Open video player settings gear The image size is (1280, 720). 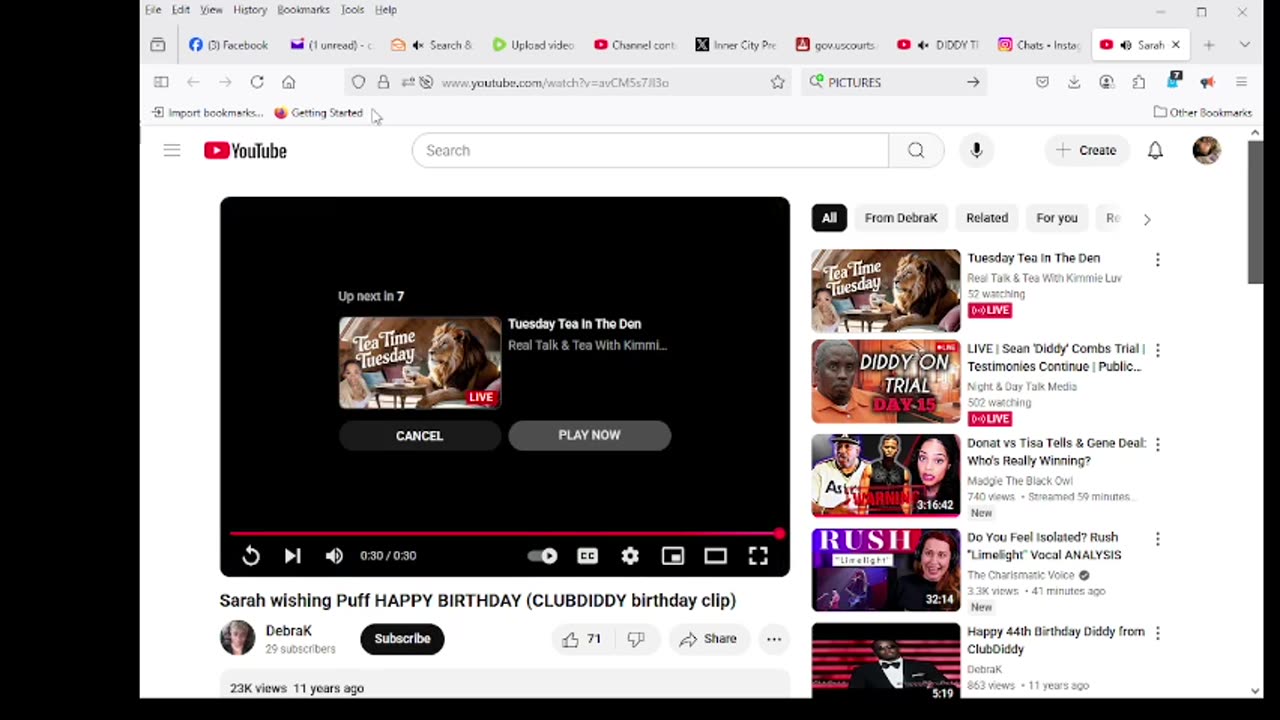tap(630, 556)
